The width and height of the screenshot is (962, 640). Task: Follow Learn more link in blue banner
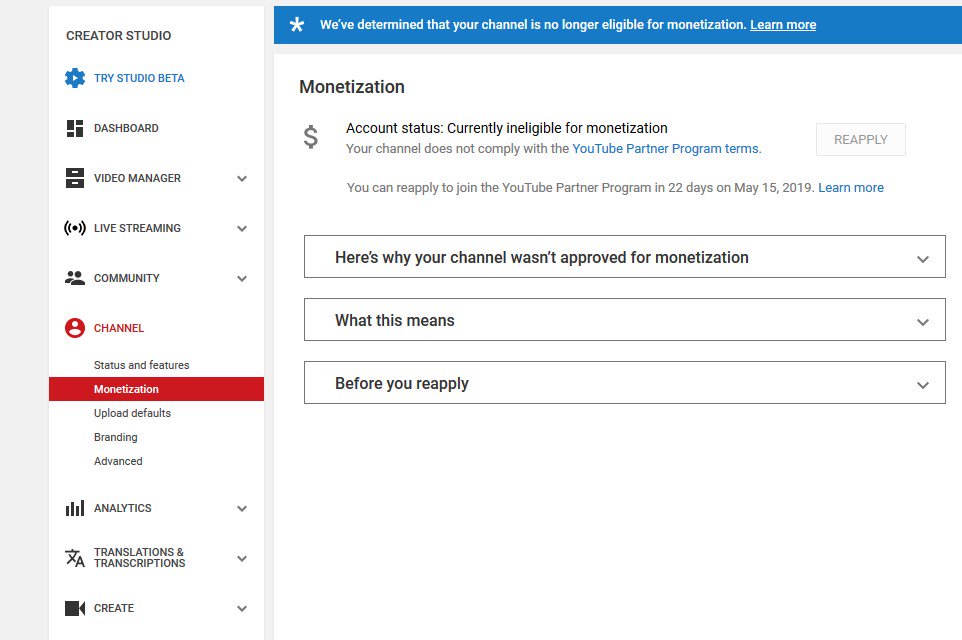pos(783,25)
